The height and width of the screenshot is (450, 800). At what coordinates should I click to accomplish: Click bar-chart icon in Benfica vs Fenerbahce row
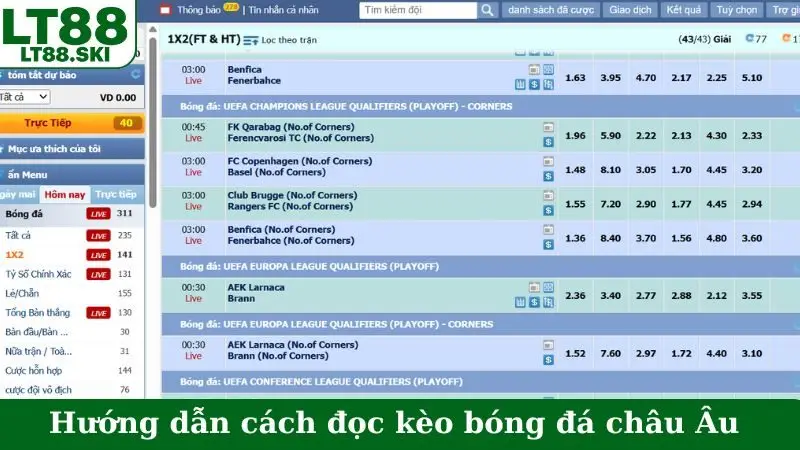click(520, 84)
